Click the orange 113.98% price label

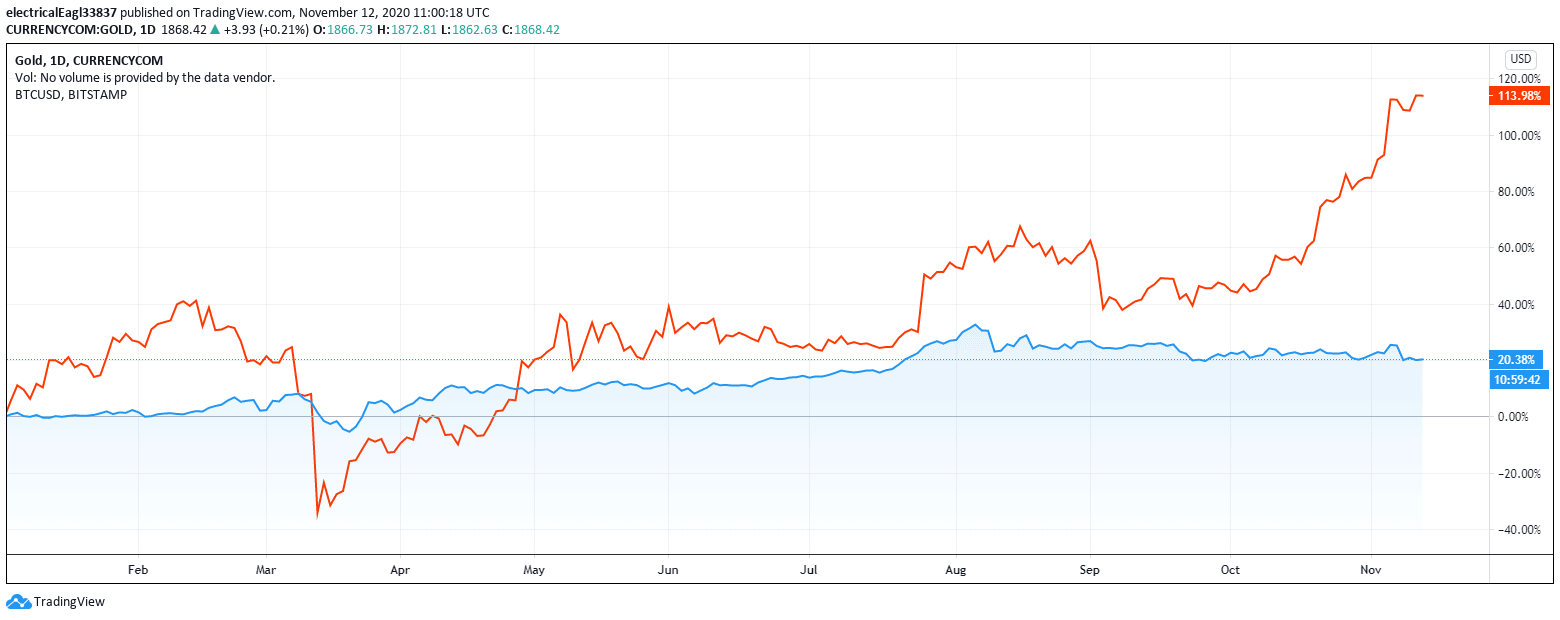click(1519, 96)
